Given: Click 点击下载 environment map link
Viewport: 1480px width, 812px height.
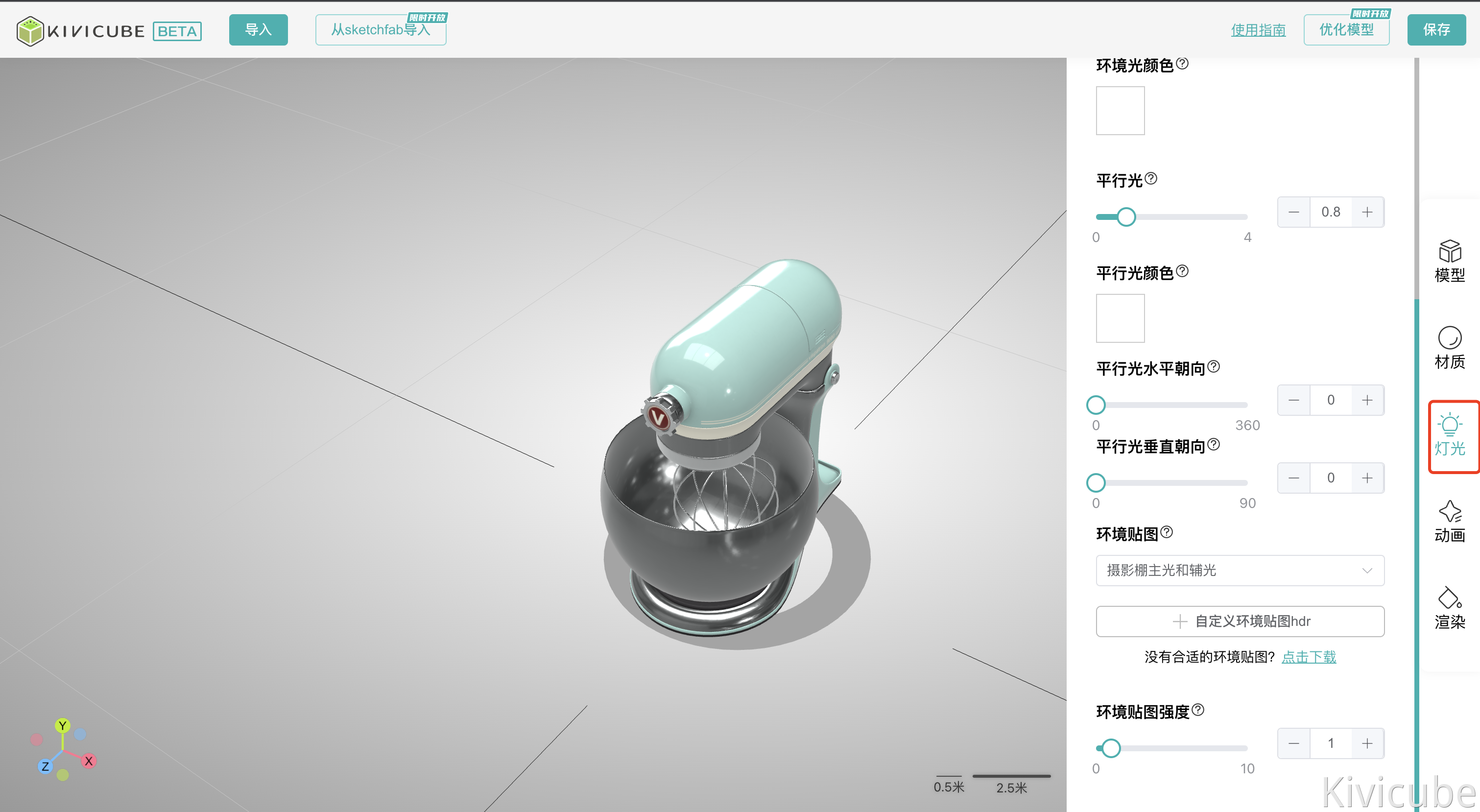Looking at the screenshot, I should click(1309, 657).
